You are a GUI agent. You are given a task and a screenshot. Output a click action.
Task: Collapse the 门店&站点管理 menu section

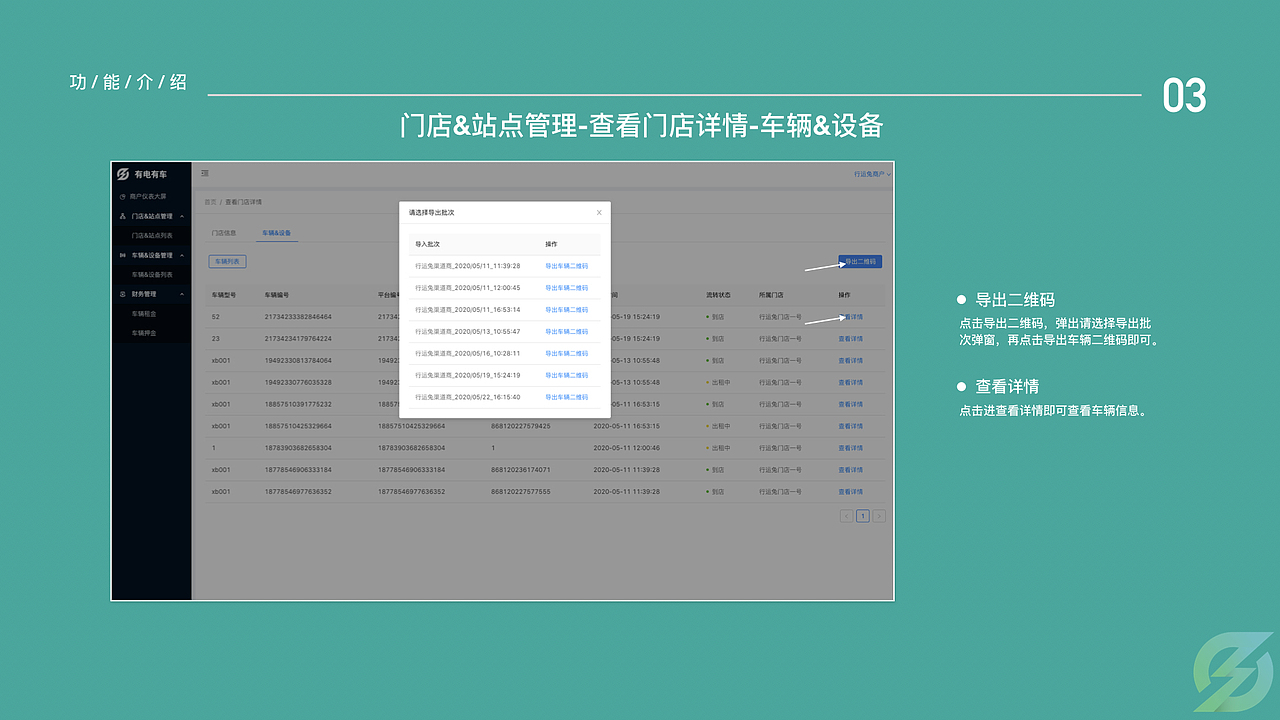182,216
